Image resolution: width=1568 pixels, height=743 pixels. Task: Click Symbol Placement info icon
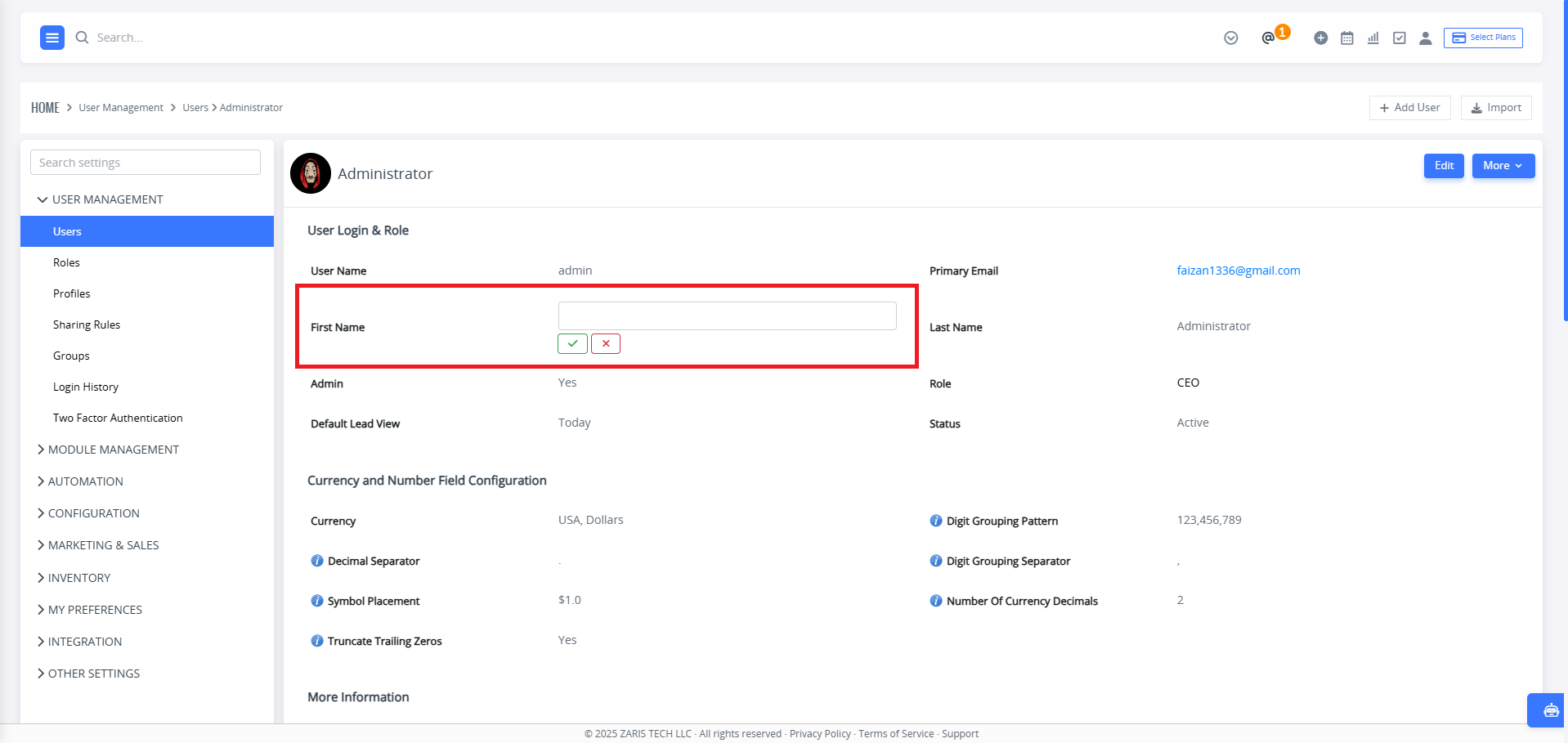(x=317, y=601)
